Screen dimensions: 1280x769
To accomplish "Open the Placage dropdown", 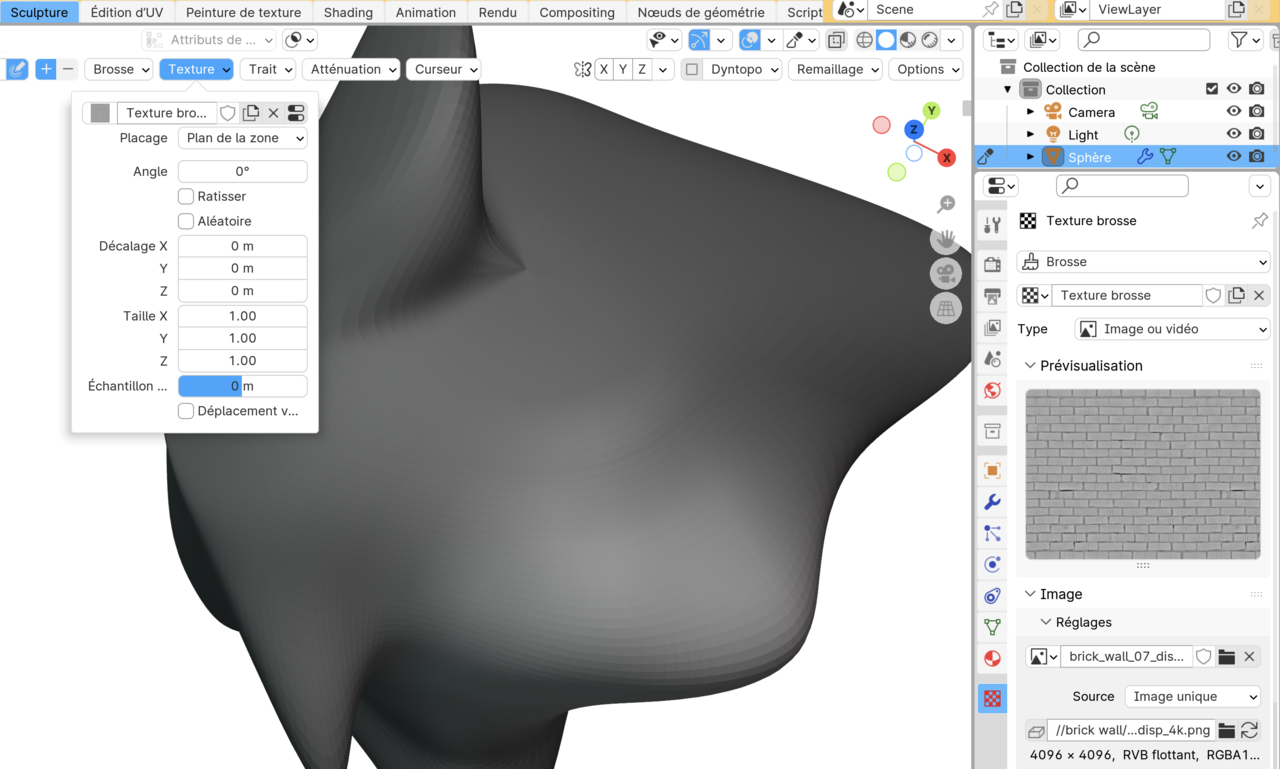I will [x=242, y=138].
